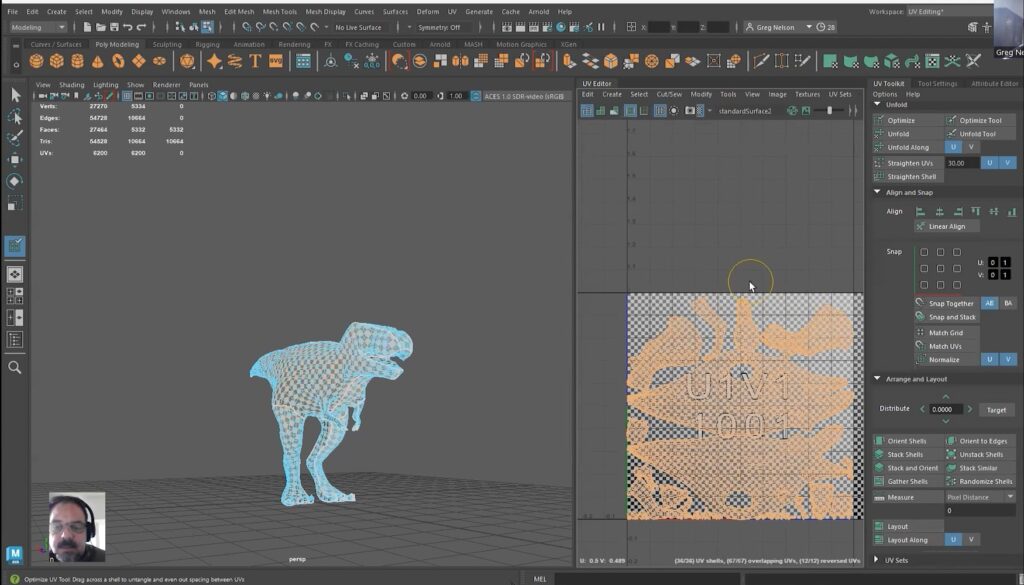Viewport: 1024px width, 585px height.
Task: Open the Modeling menu set dropdown
Action: click(x=38, y=27)
